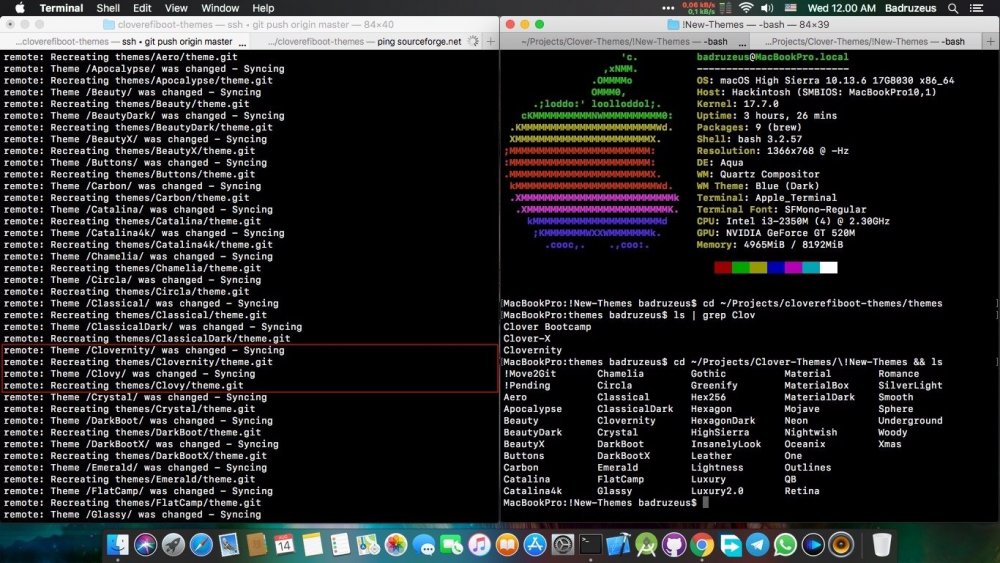Image resolution: width=1000 pixels, height=563 pixels.
Task: Open Reminders list icon in dock
Action: coord(340,545)
